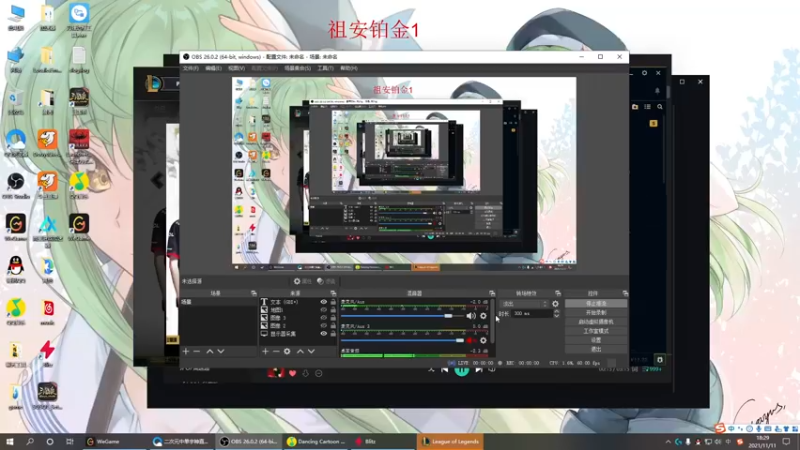Move the source down in the list
This screenshot has height=450, width=800.
pyautogui.click(x=311, y=352)
